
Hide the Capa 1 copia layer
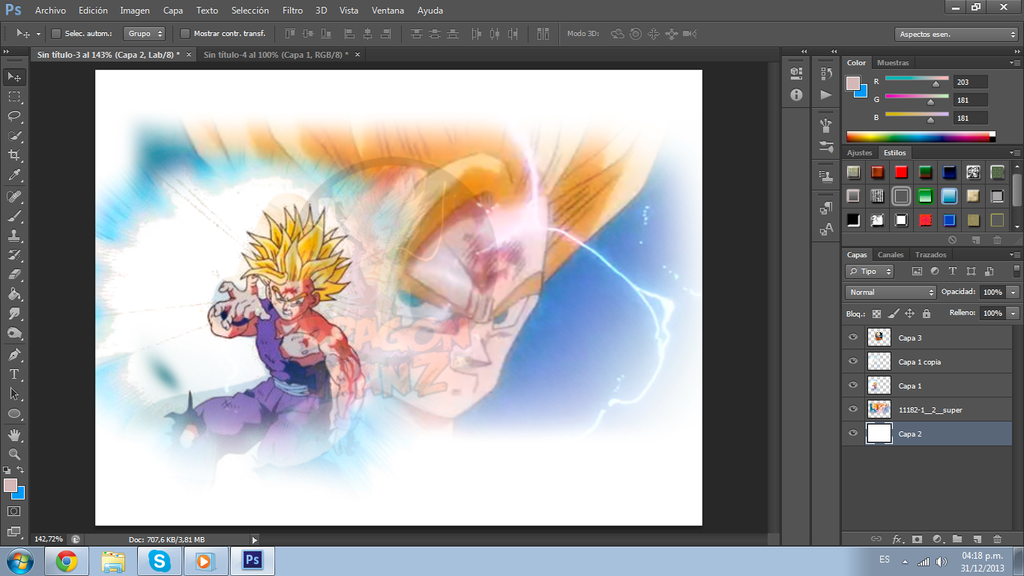853,361
